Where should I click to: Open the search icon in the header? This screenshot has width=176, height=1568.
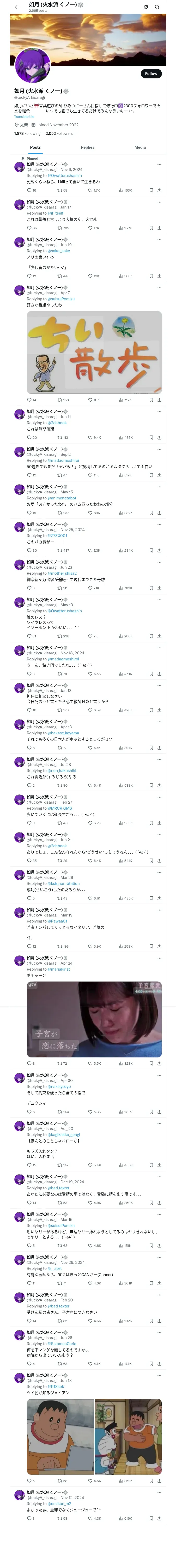(x=157, y=7)
